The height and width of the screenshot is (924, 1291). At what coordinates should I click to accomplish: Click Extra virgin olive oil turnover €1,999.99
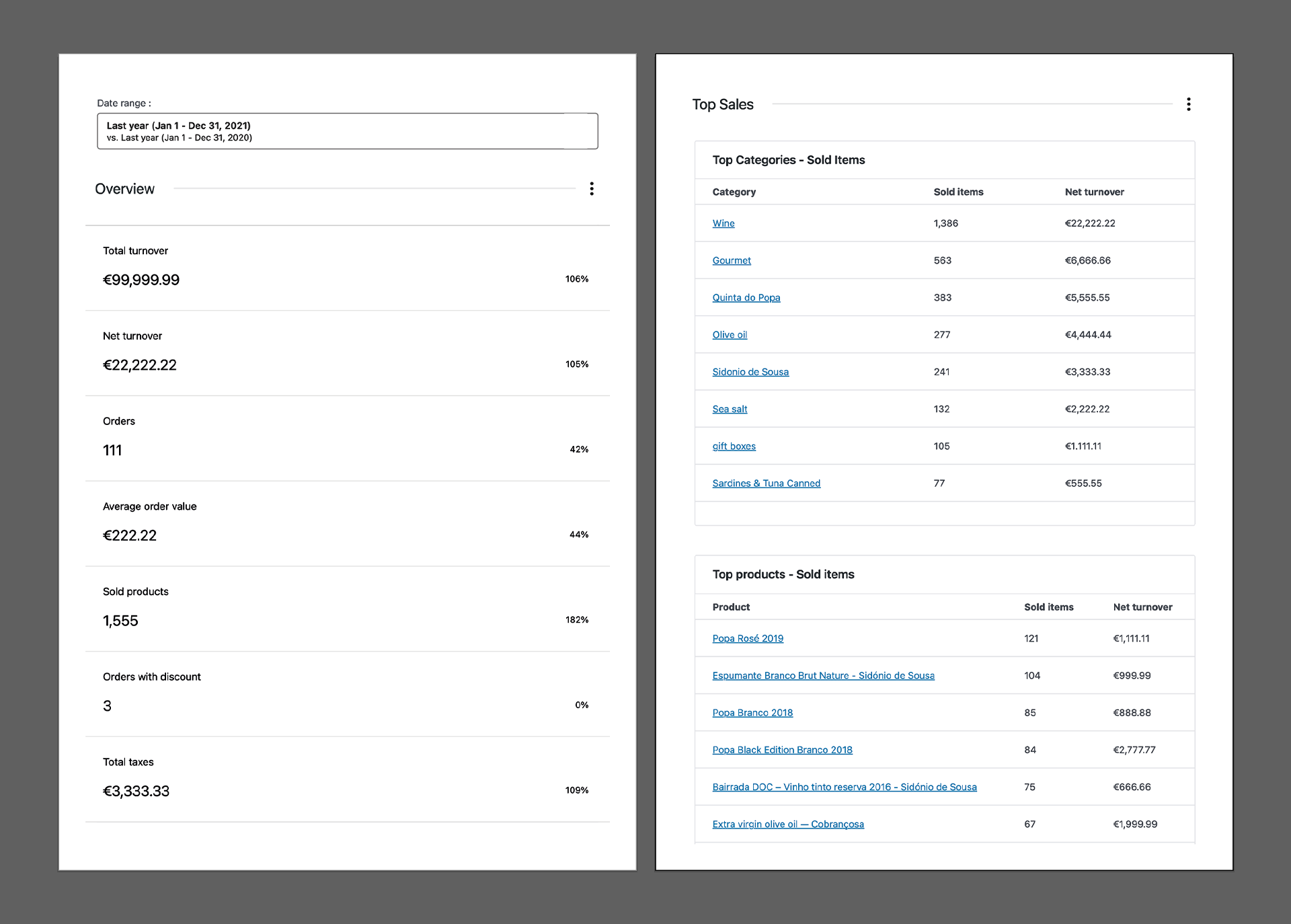click(1135, 824)
